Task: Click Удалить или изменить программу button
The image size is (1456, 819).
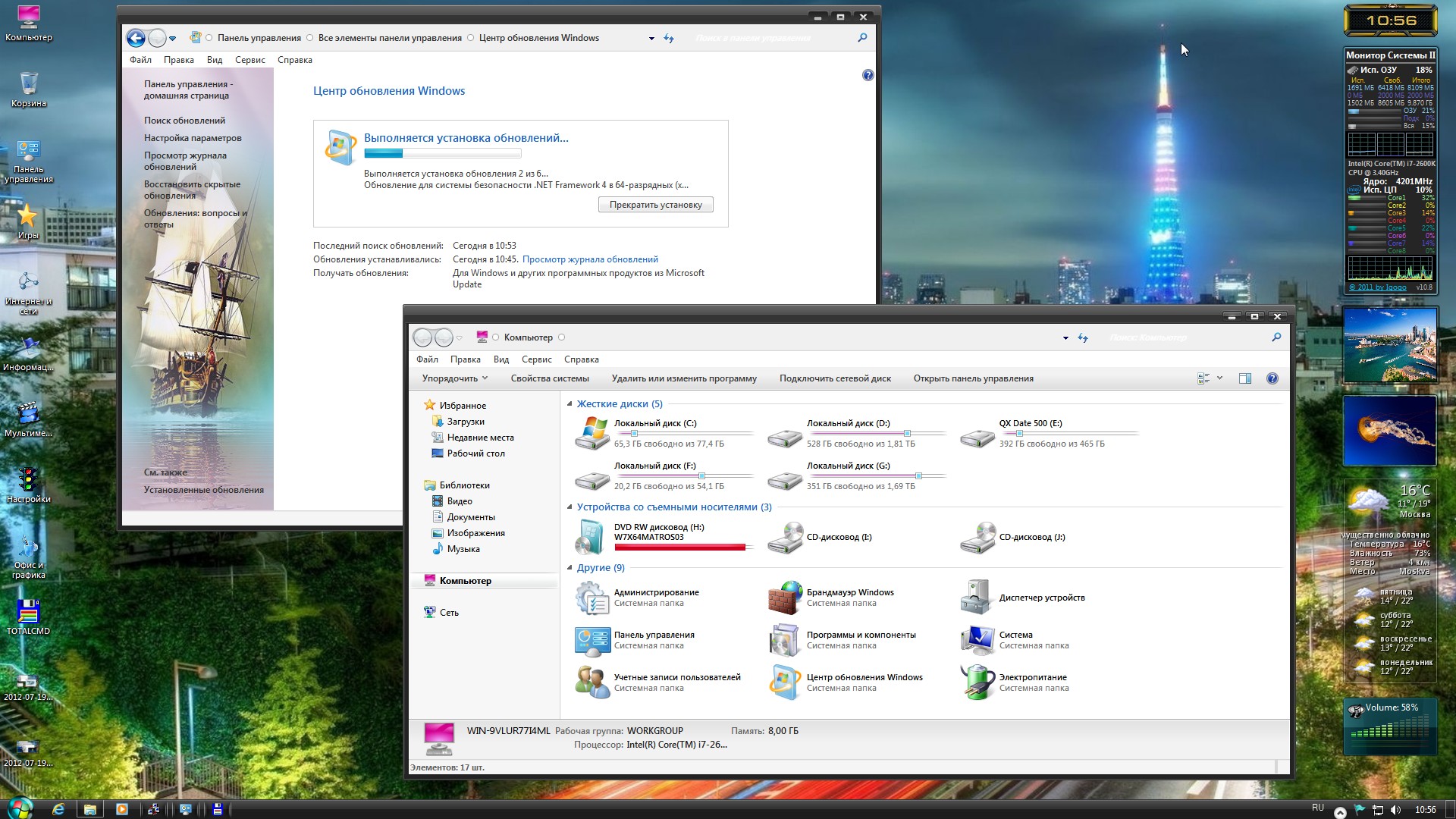Action: pyautogui.click(x=684, y=378)
